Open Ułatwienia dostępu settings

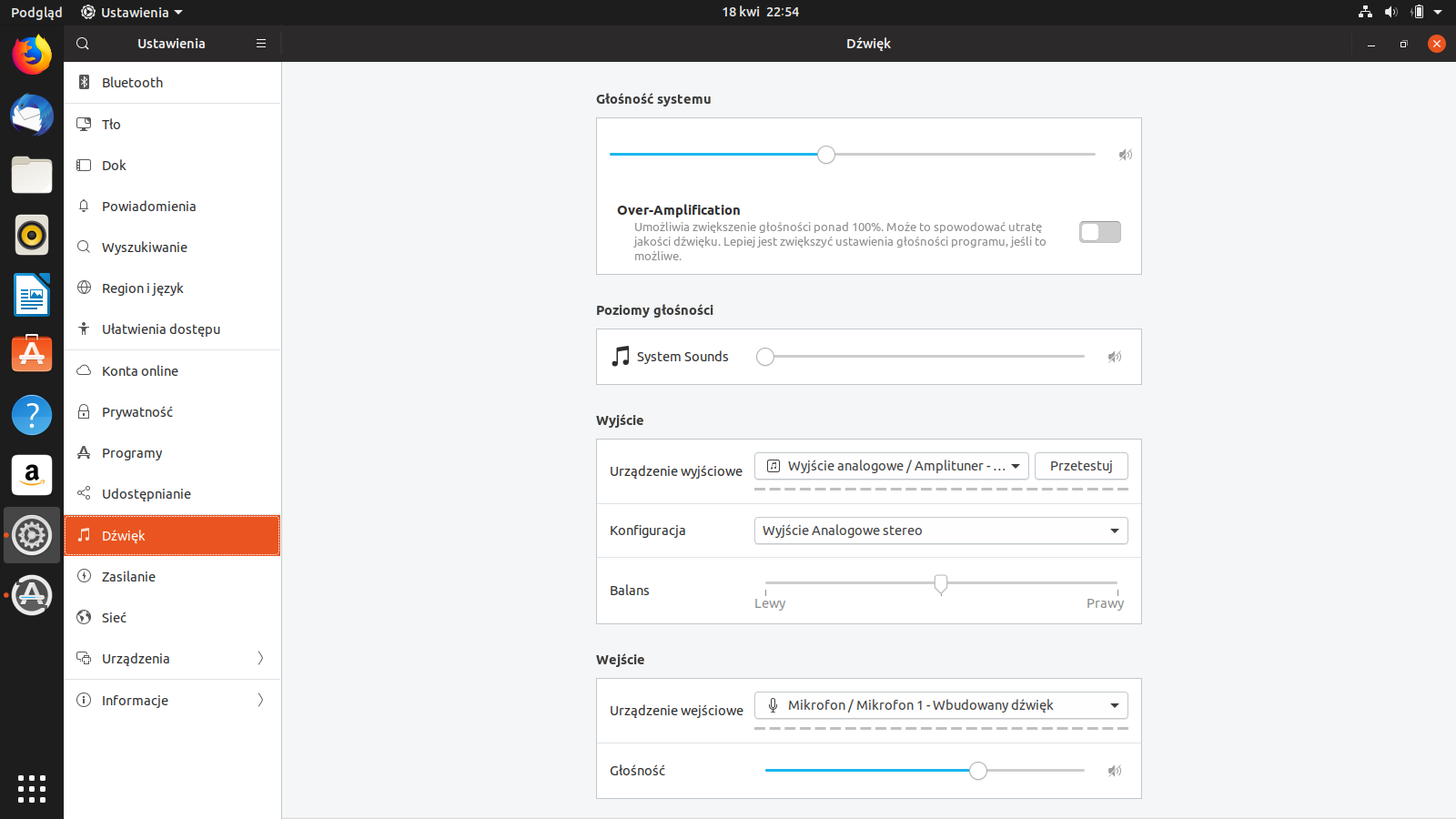tap(172, 329)
